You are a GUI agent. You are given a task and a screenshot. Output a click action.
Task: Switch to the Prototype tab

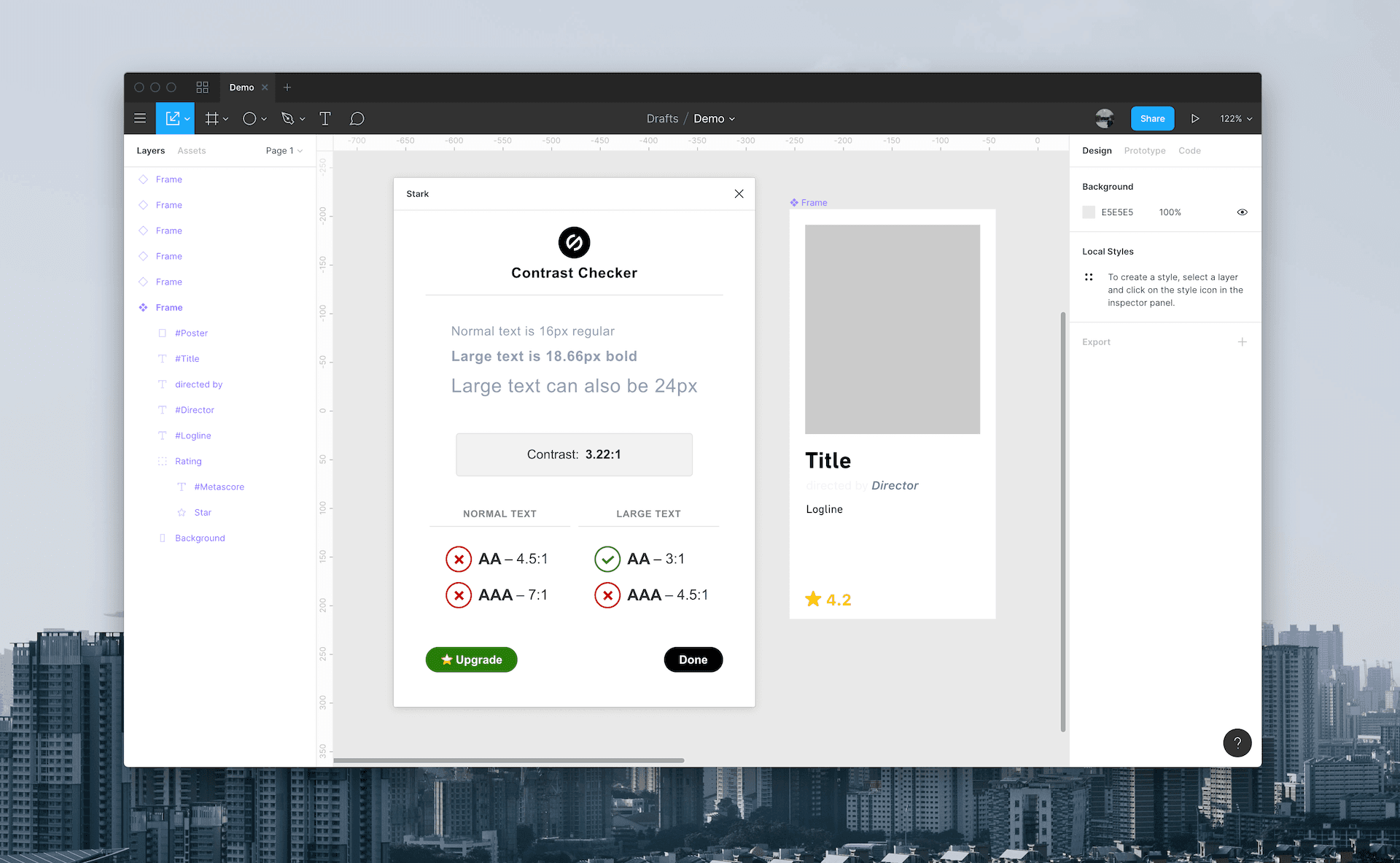coord(1144,150)
